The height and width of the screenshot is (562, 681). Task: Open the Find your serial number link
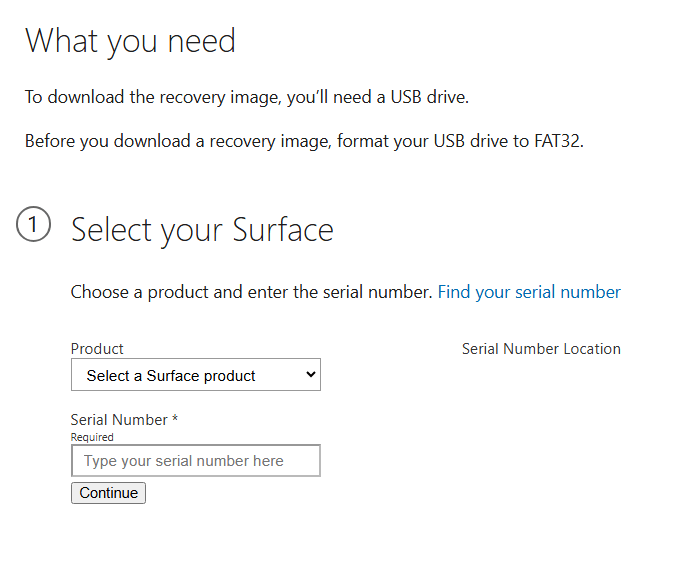(529, 292)
